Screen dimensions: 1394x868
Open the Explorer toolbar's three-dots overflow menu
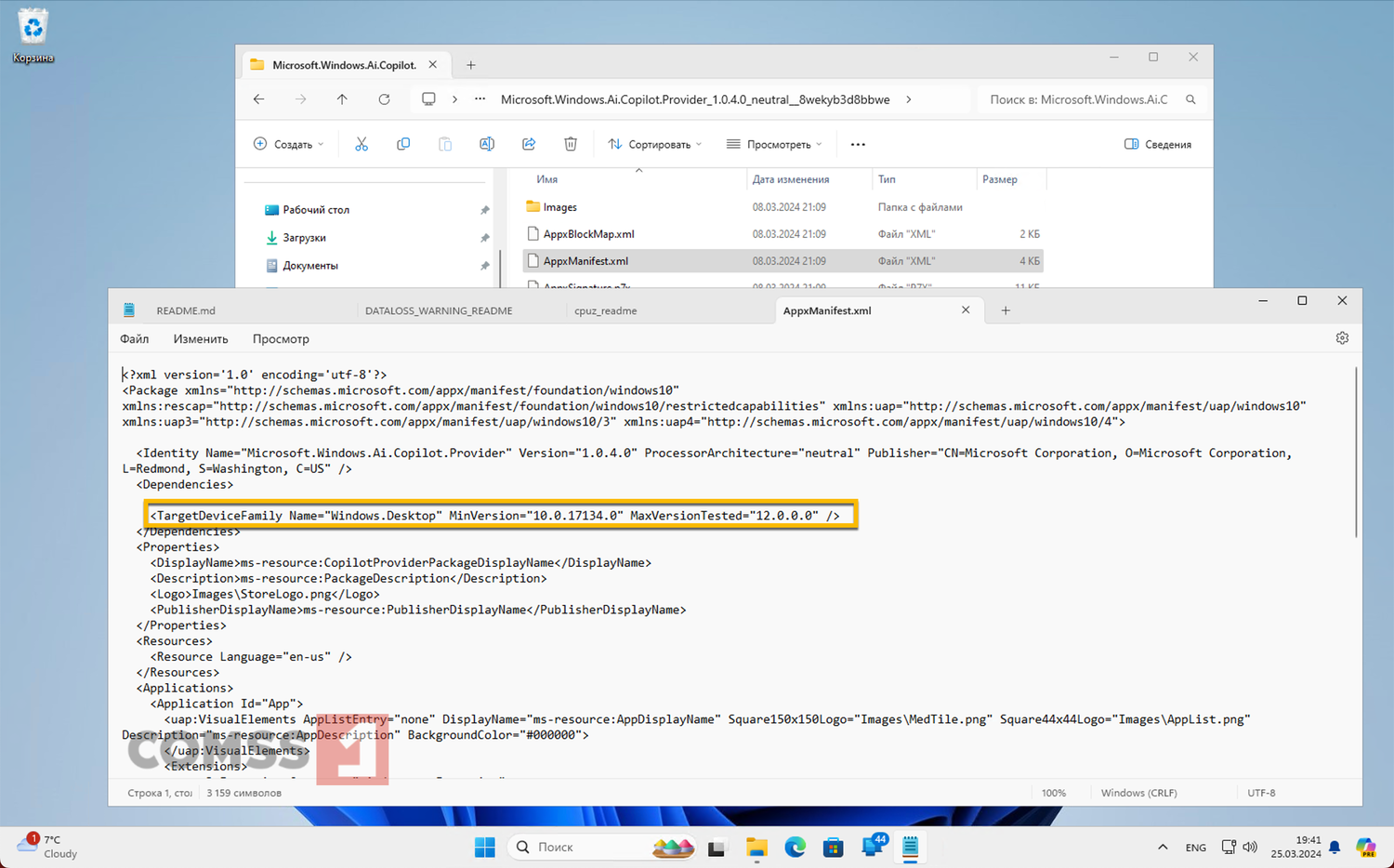pos(858,144)
